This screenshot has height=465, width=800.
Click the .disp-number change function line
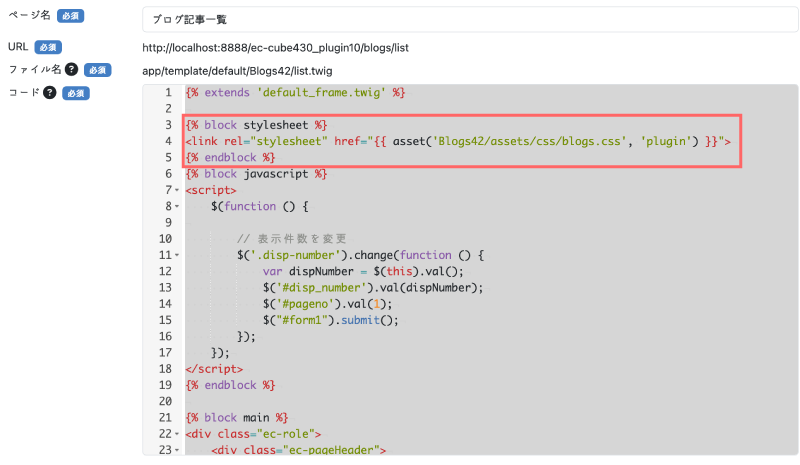point(360,255)
